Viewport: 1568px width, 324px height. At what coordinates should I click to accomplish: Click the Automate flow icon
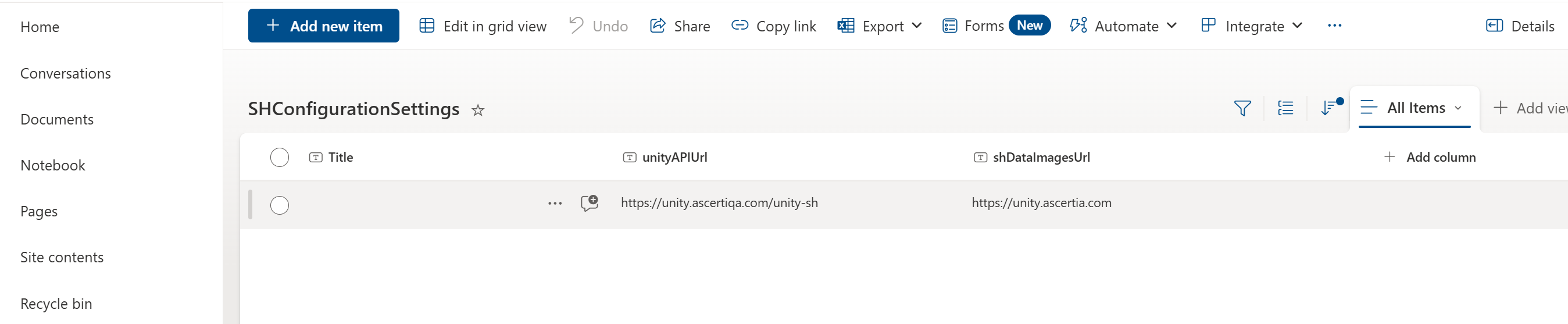click(x=1078, y=25)
